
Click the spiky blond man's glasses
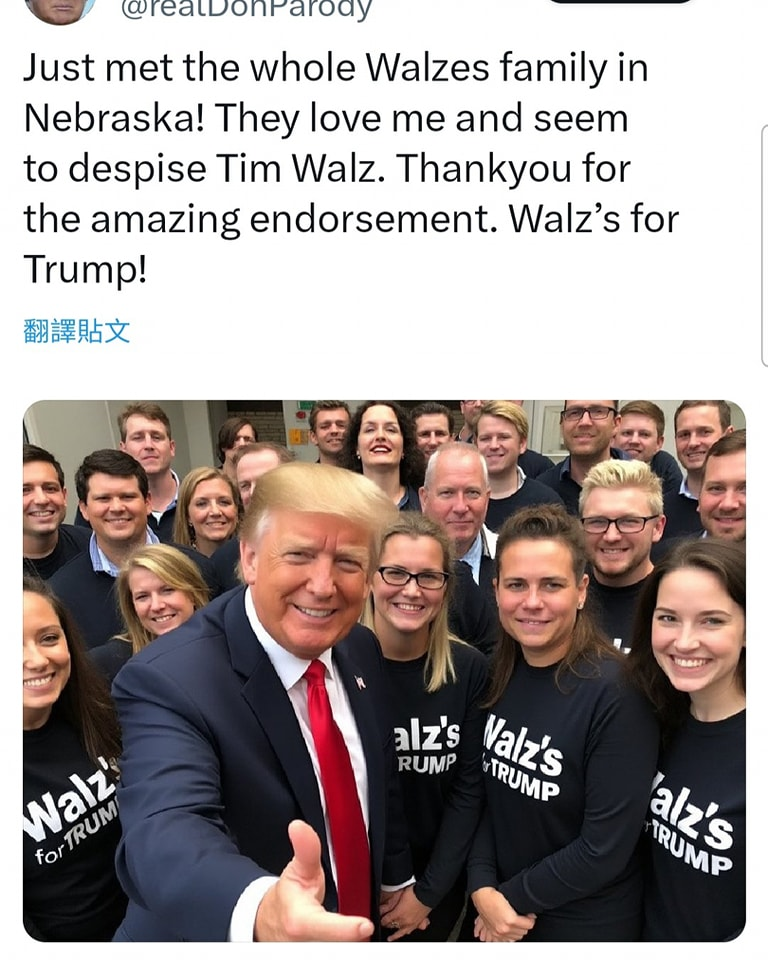619,524
